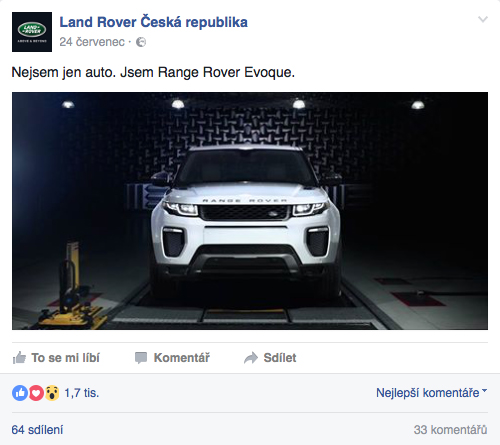Image resolution: width=500 pixels, height=445 pixels.
Task: Click the yellow Wow reaction emoji
Action: tap(52, 393)
